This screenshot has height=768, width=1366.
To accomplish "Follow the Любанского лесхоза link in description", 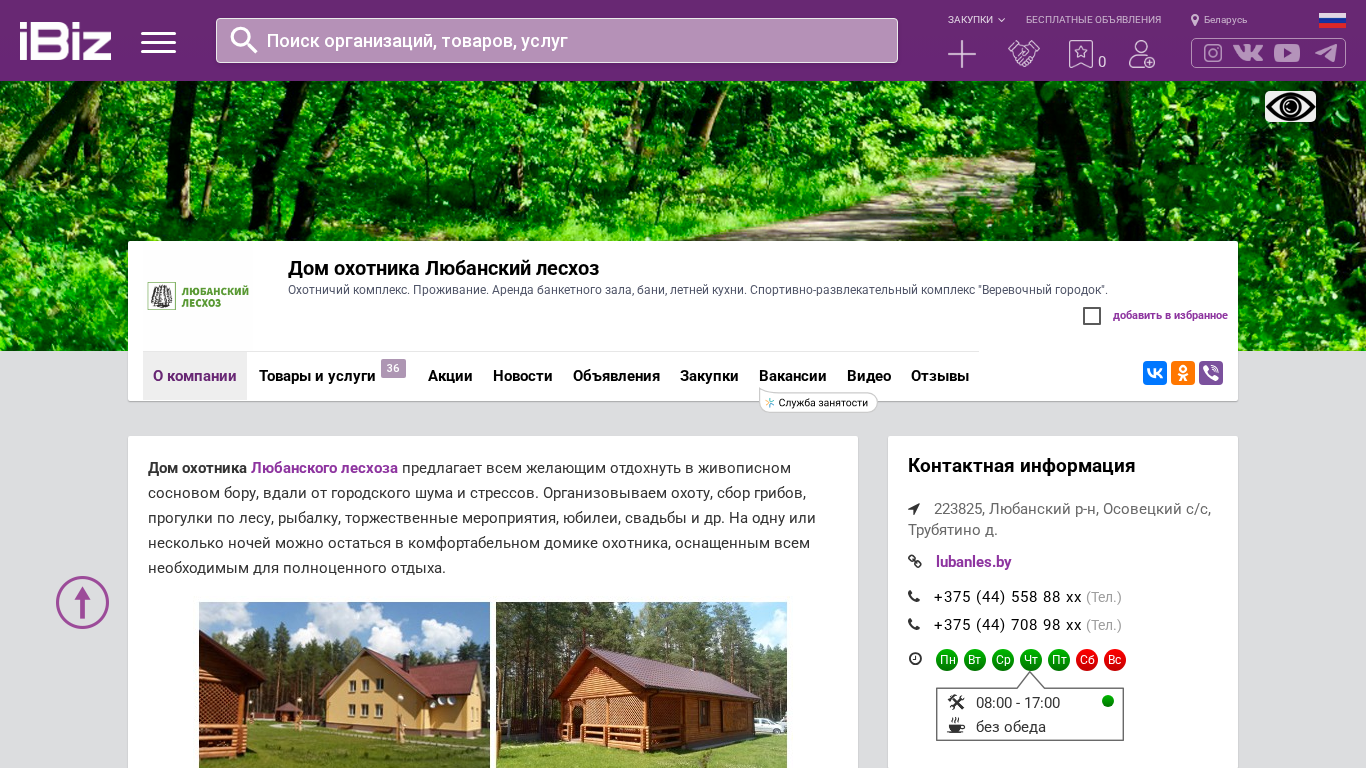I will pyautogui.click(x=324, y=468).
